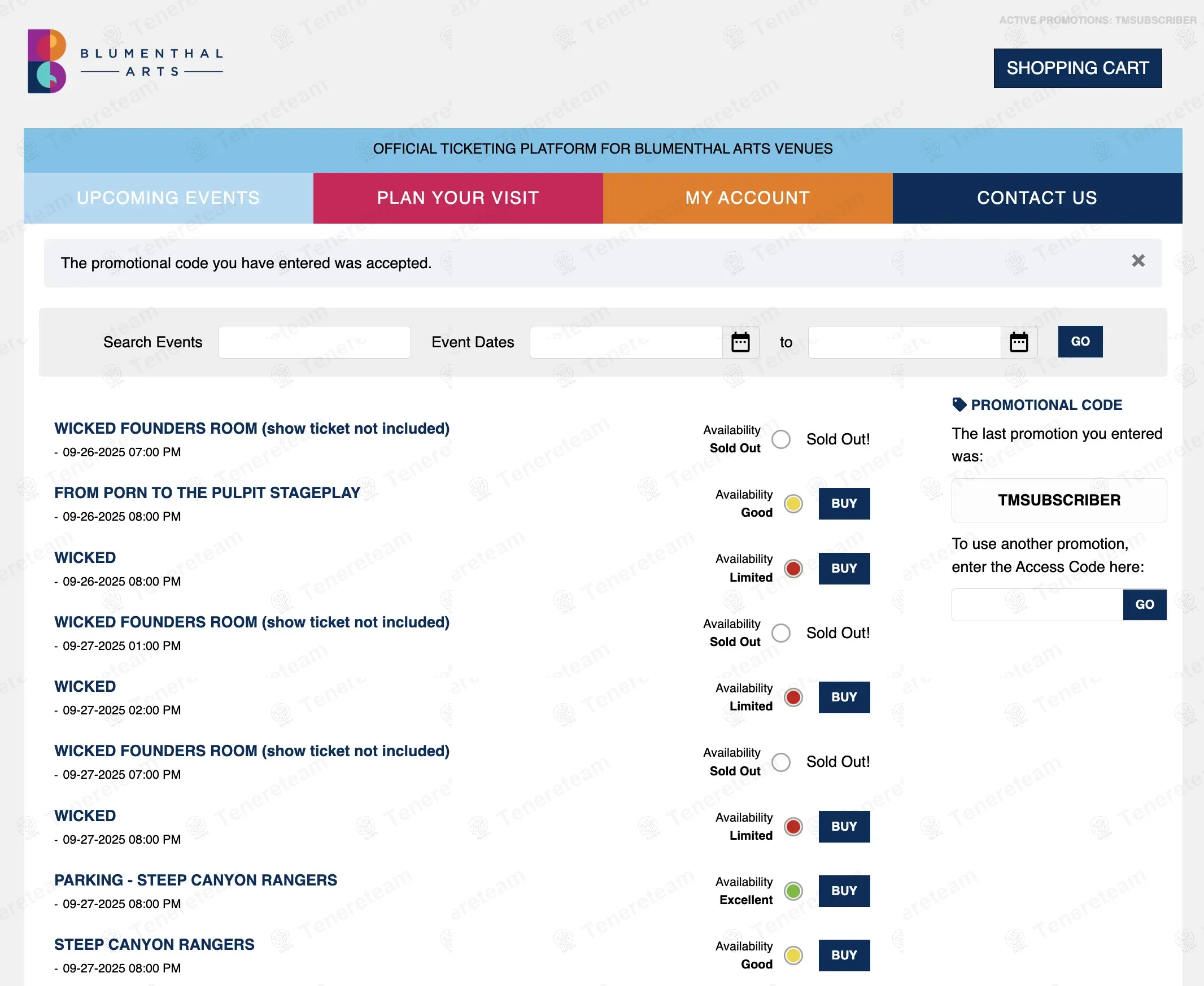Click red availability dot for Wicked 09-27 08:00 PM
The height and width of the screenshot is (986, 1204).
[x=793, y=826]
